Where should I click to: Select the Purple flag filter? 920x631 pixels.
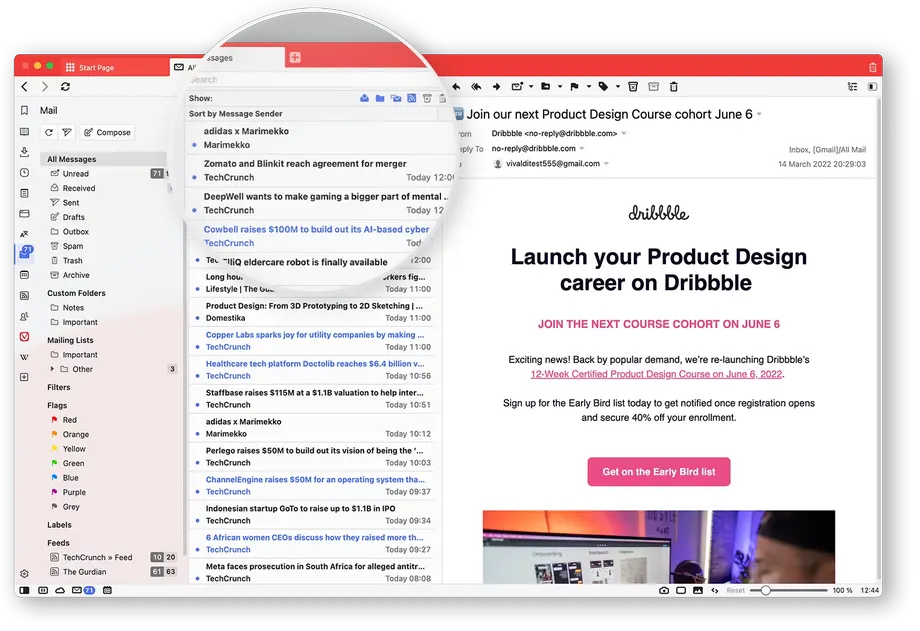74,492
